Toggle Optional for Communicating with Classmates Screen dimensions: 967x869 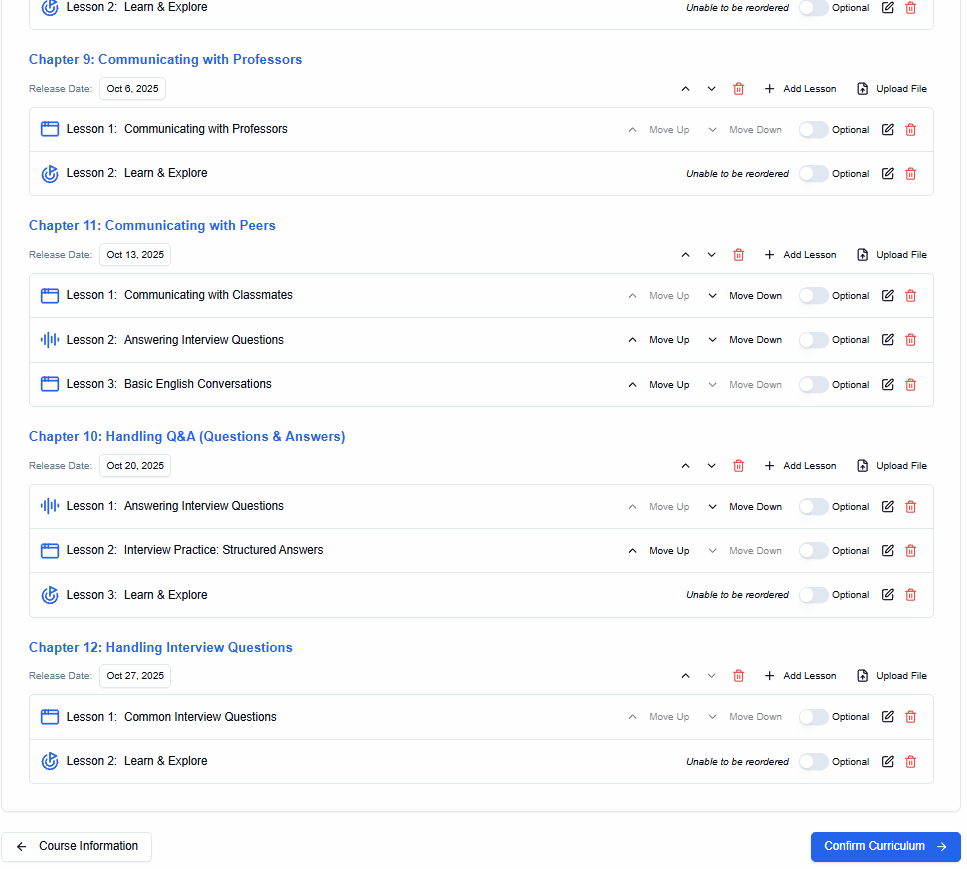(813, 295)
